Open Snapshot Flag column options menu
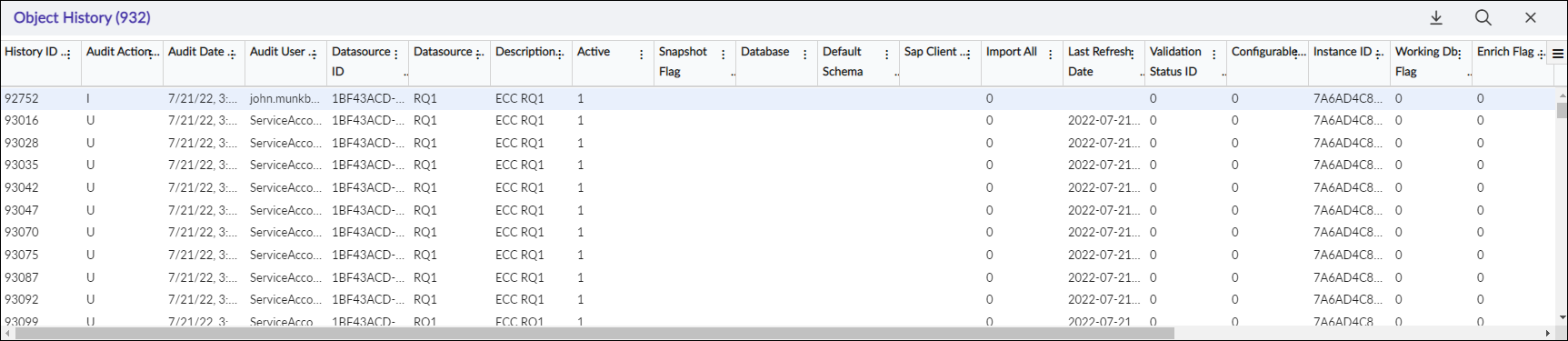The width and height of the screenshot is (1568, 341). (x=724, y=55)
